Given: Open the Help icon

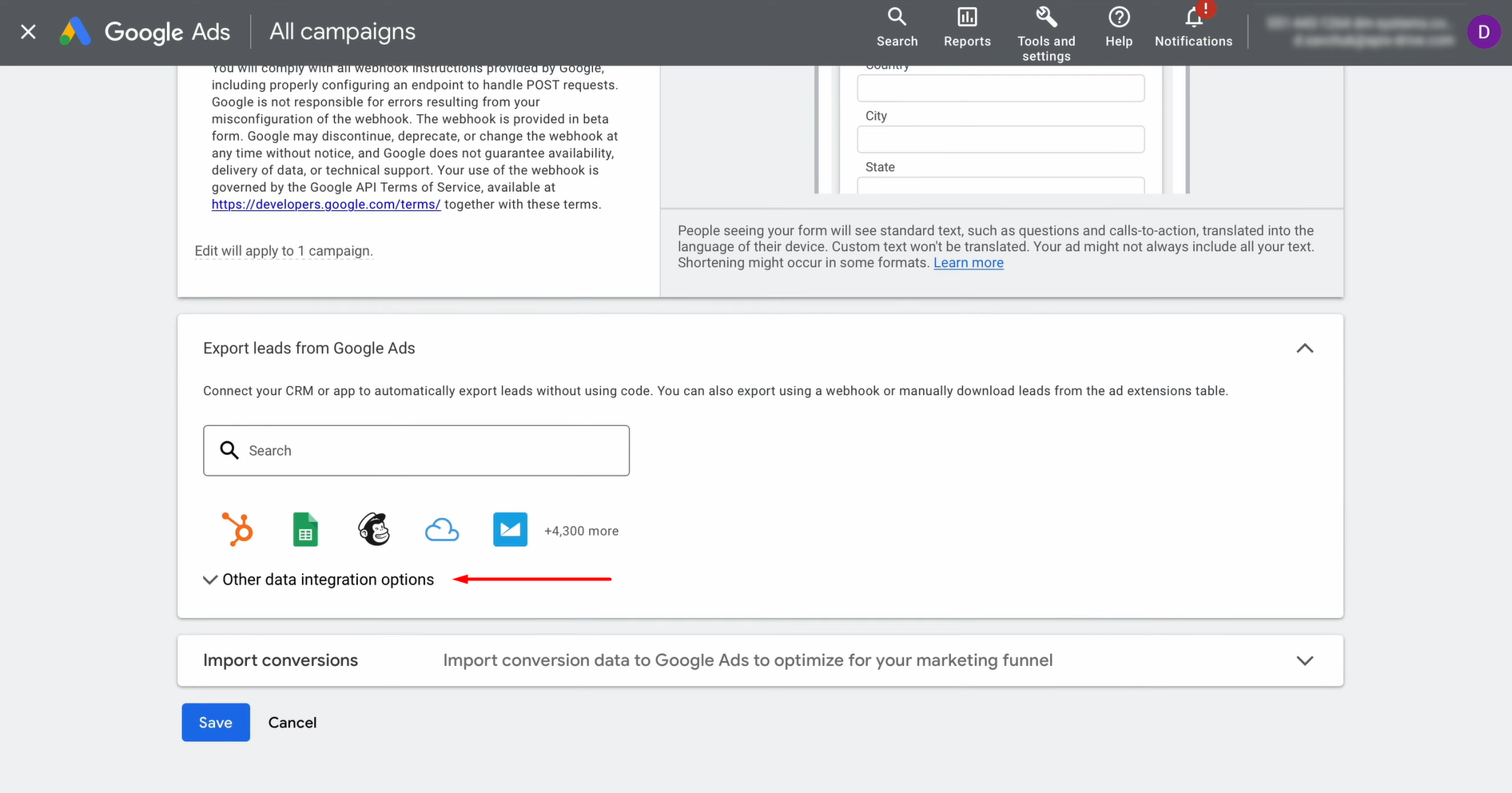Looking at the screenshot, I should (1118, 24).
